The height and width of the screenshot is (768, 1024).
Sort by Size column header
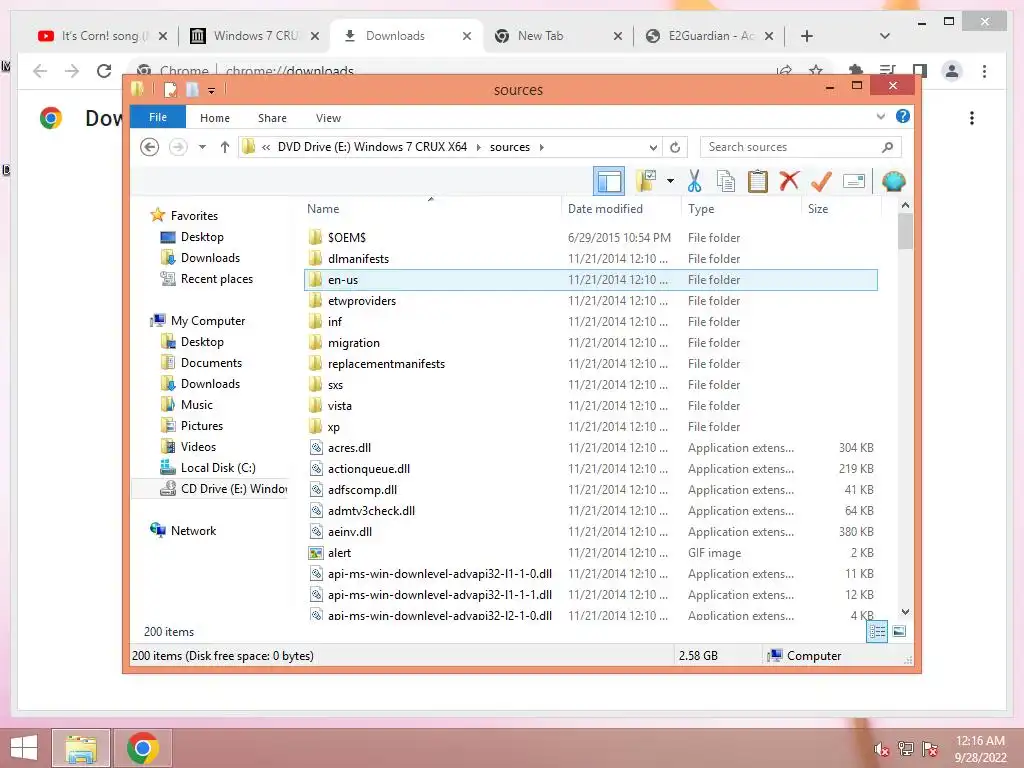point(841,208)
